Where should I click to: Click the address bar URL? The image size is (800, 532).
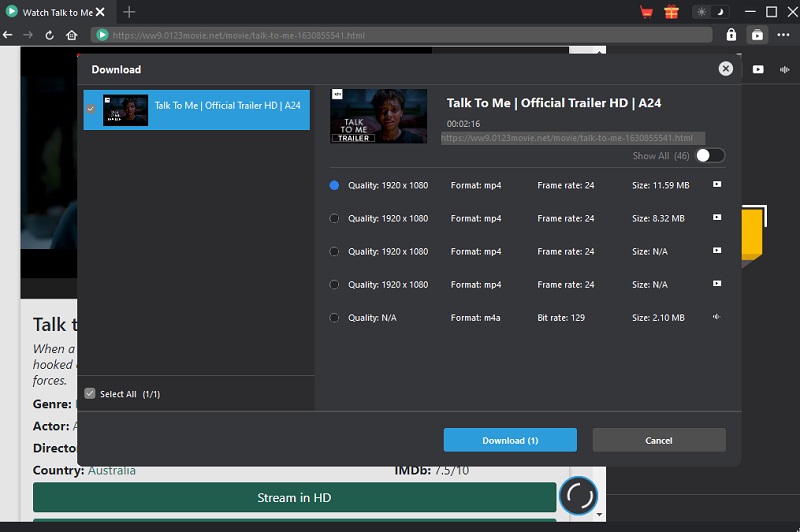coord(238,35)
